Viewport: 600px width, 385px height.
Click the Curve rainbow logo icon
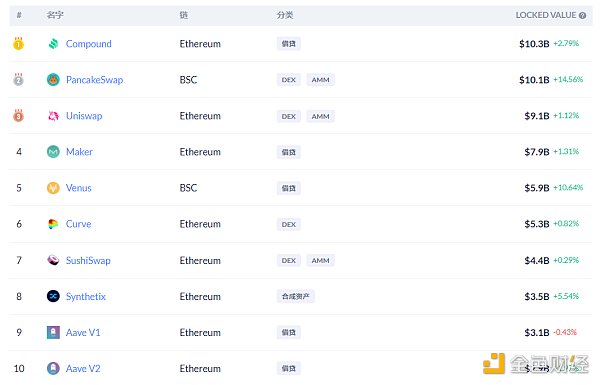(53, 224)
